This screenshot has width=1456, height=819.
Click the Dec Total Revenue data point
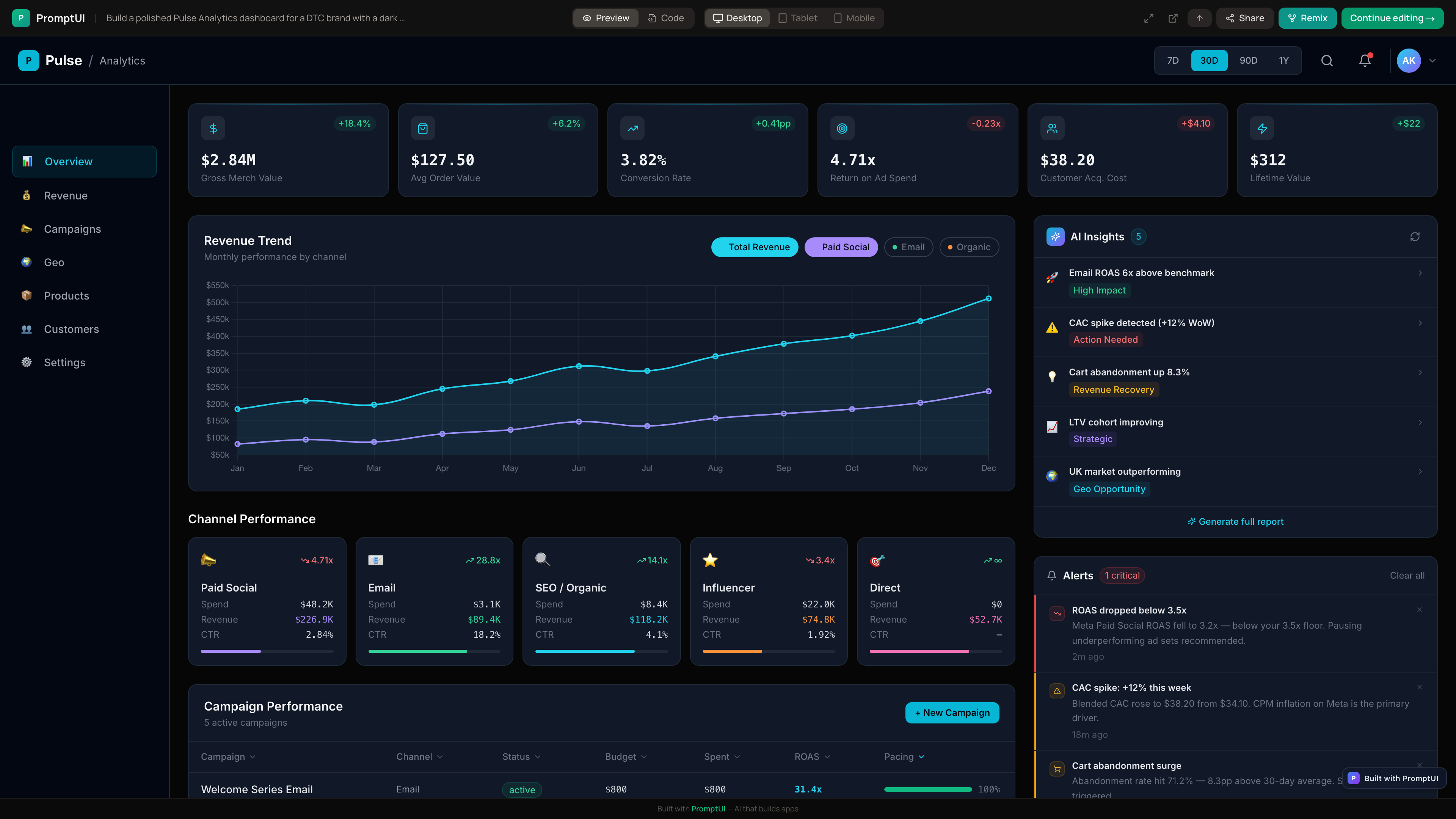pos(988,298)
